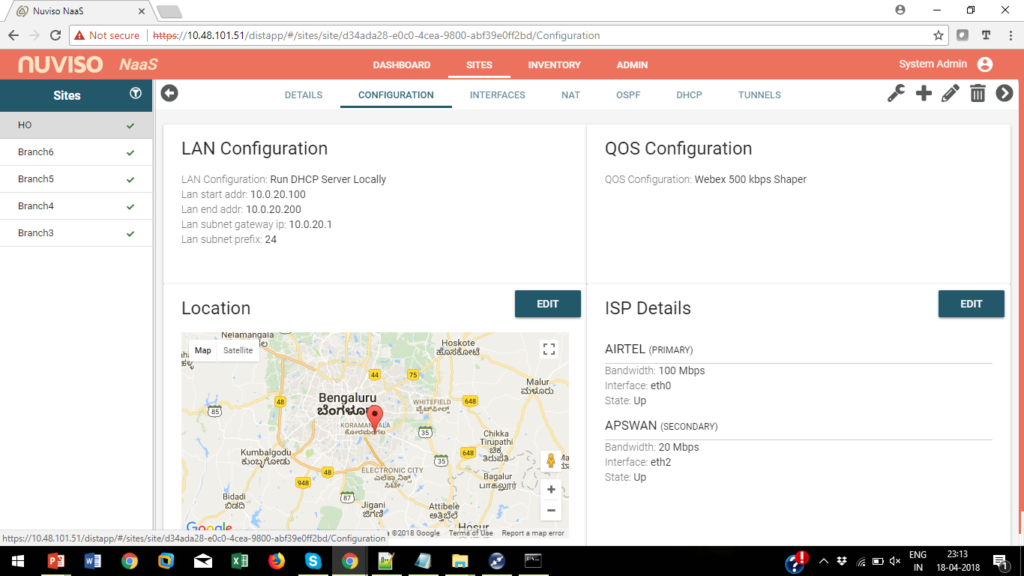Image resolution: width=1024 pixels, height=576 pixels.
Task: Switch to the DHCP tab
Action: (689, 95)
